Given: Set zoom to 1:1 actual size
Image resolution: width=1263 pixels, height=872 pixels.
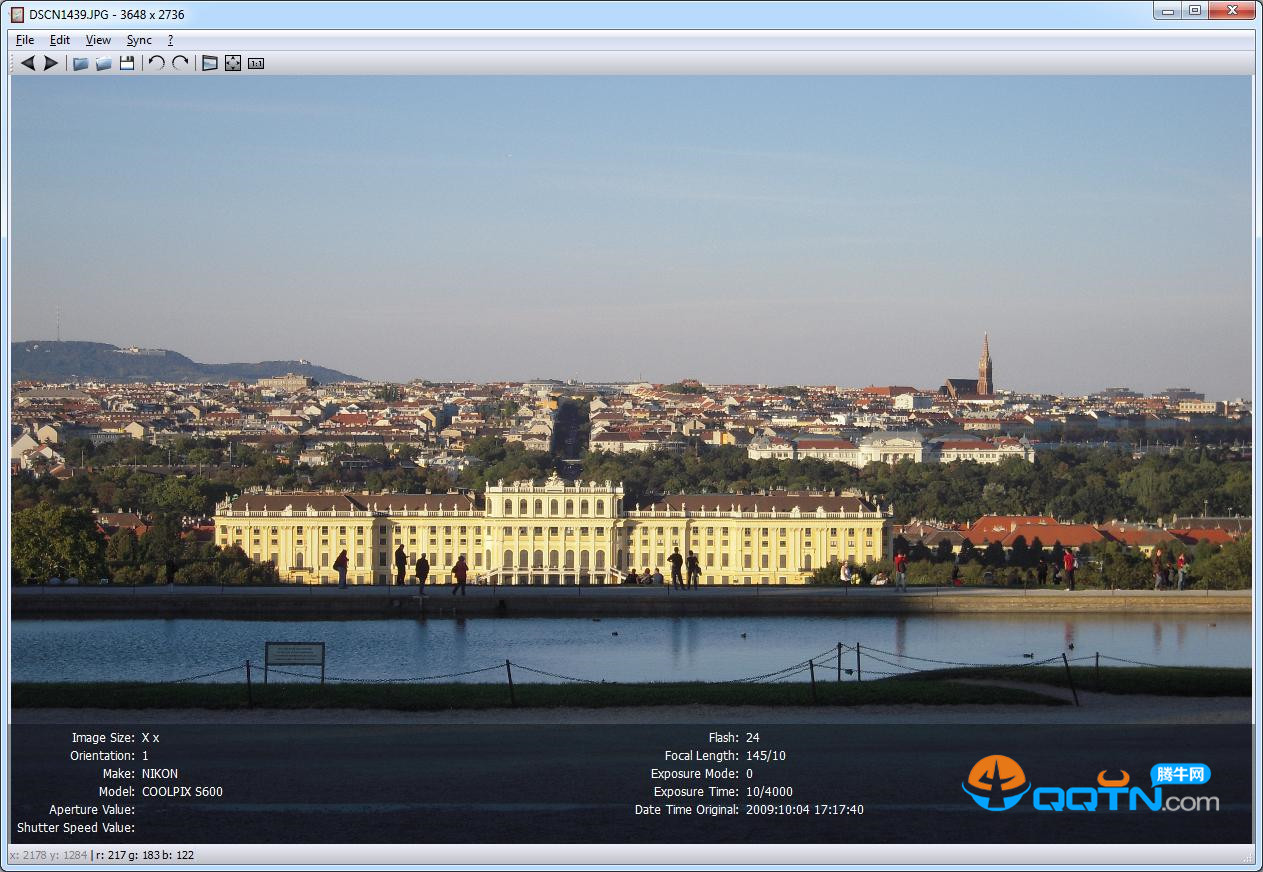Looking at the screenshot, I should click(x=256, y=63).
